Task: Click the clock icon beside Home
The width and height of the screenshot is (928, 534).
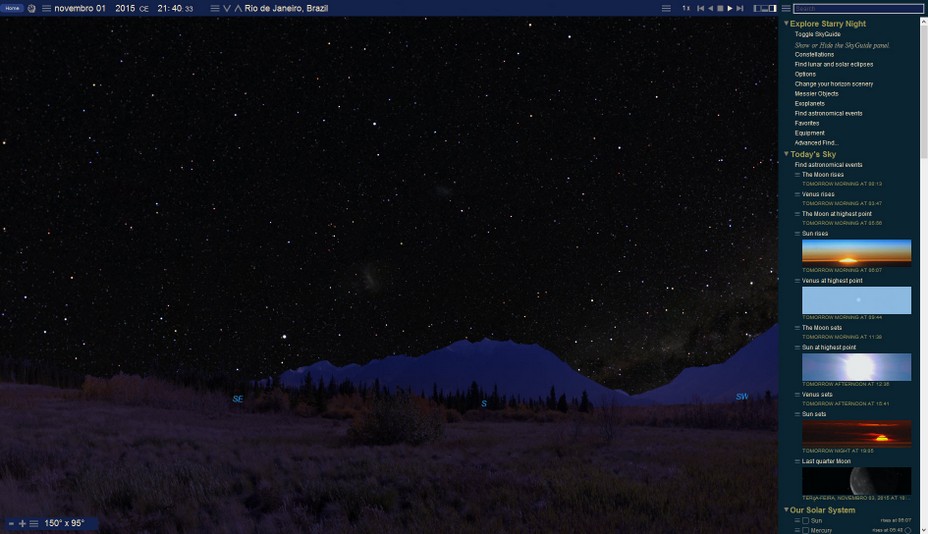Action: click(x=31, y=8)
